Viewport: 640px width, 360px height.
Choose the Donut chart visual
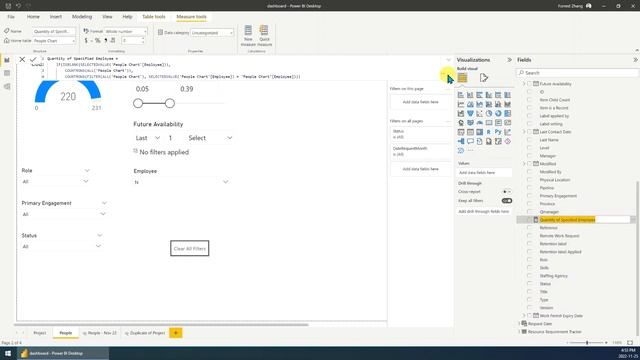pyautogui.click(x=498, y=113)
